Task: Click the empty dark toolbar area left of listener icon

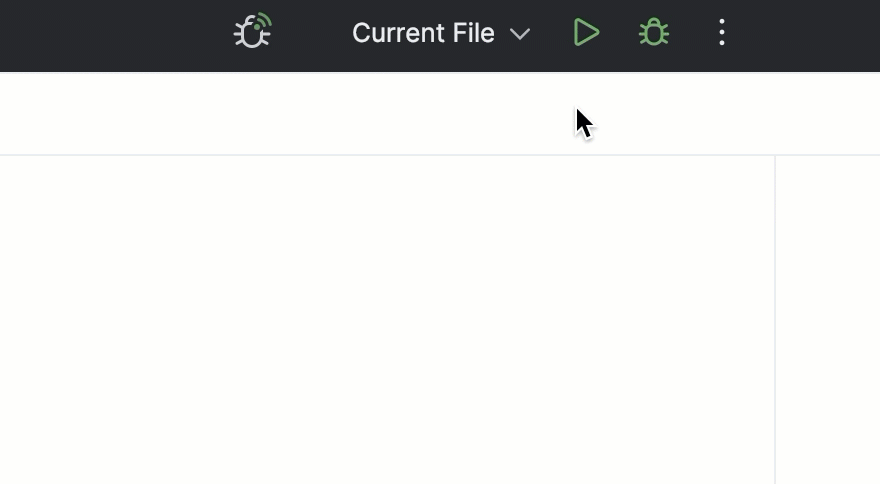Action: tap(112, 35)
